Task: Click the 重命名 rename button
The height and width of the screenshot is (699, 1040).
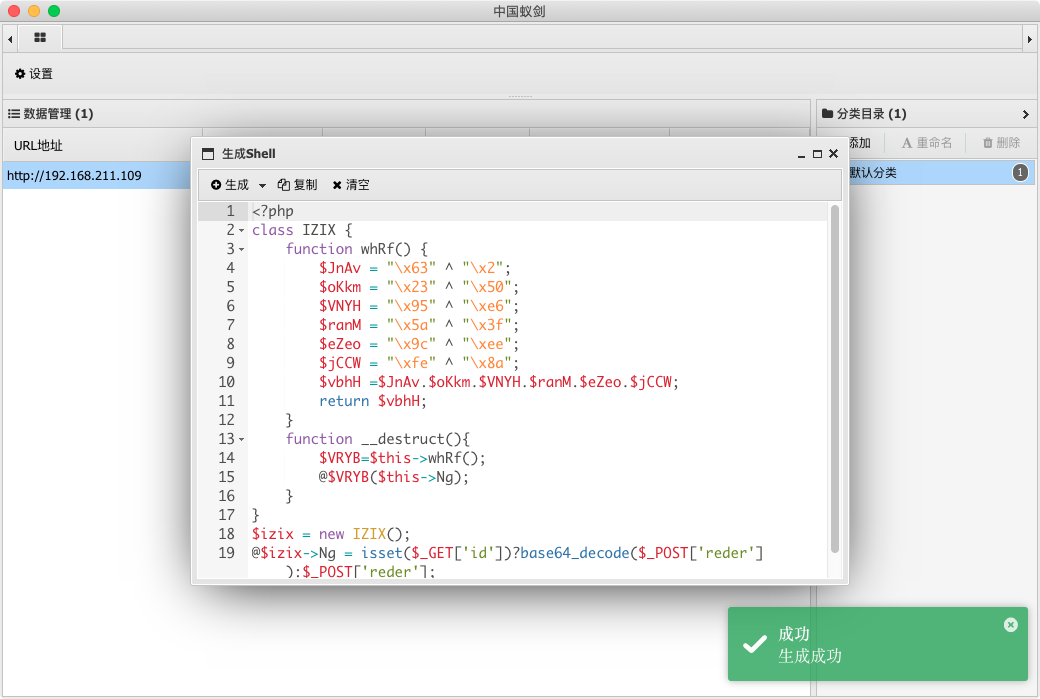Action: click(927, 143)
